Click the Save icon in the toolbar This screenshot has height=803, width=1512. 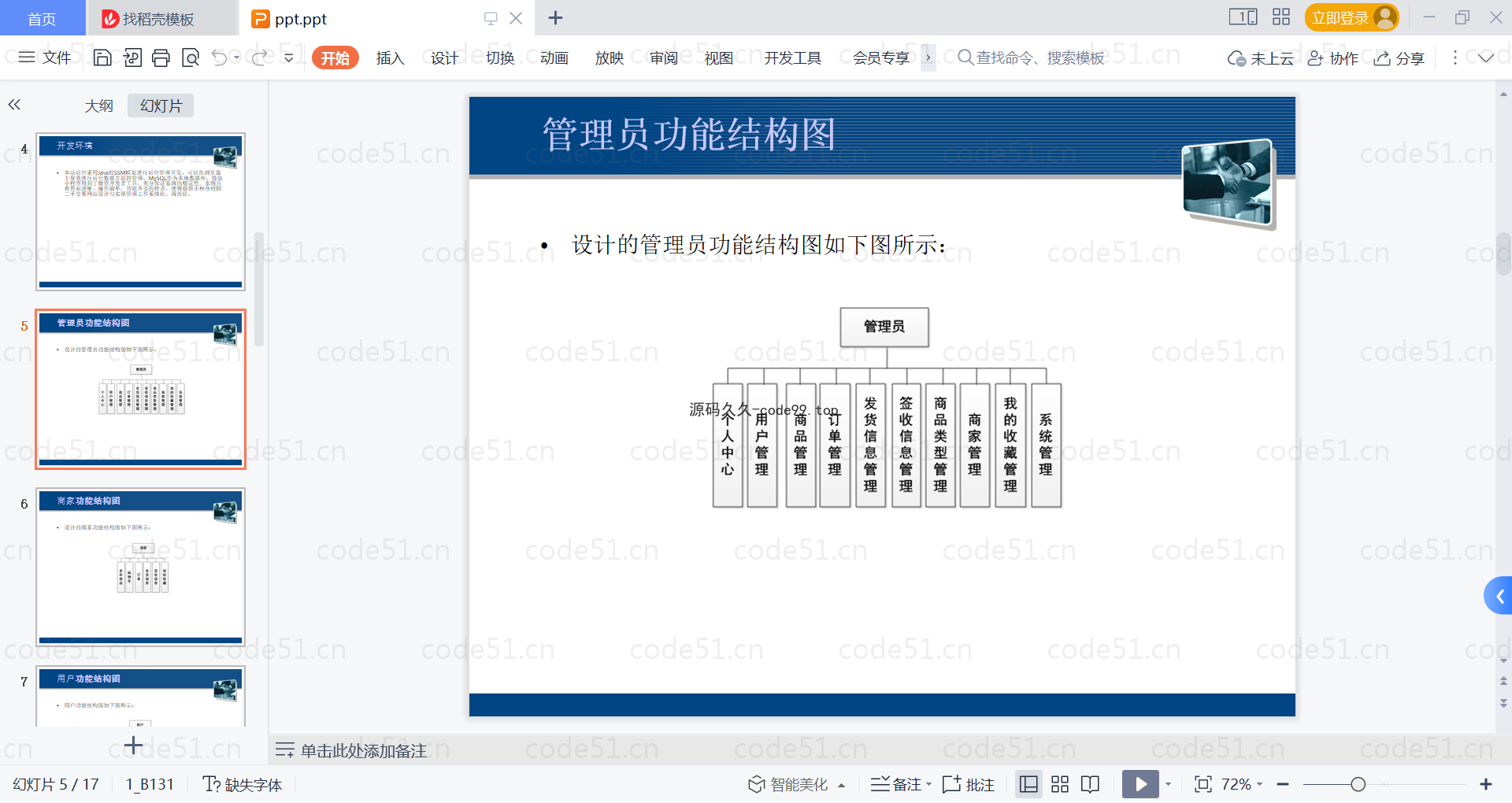102,57
